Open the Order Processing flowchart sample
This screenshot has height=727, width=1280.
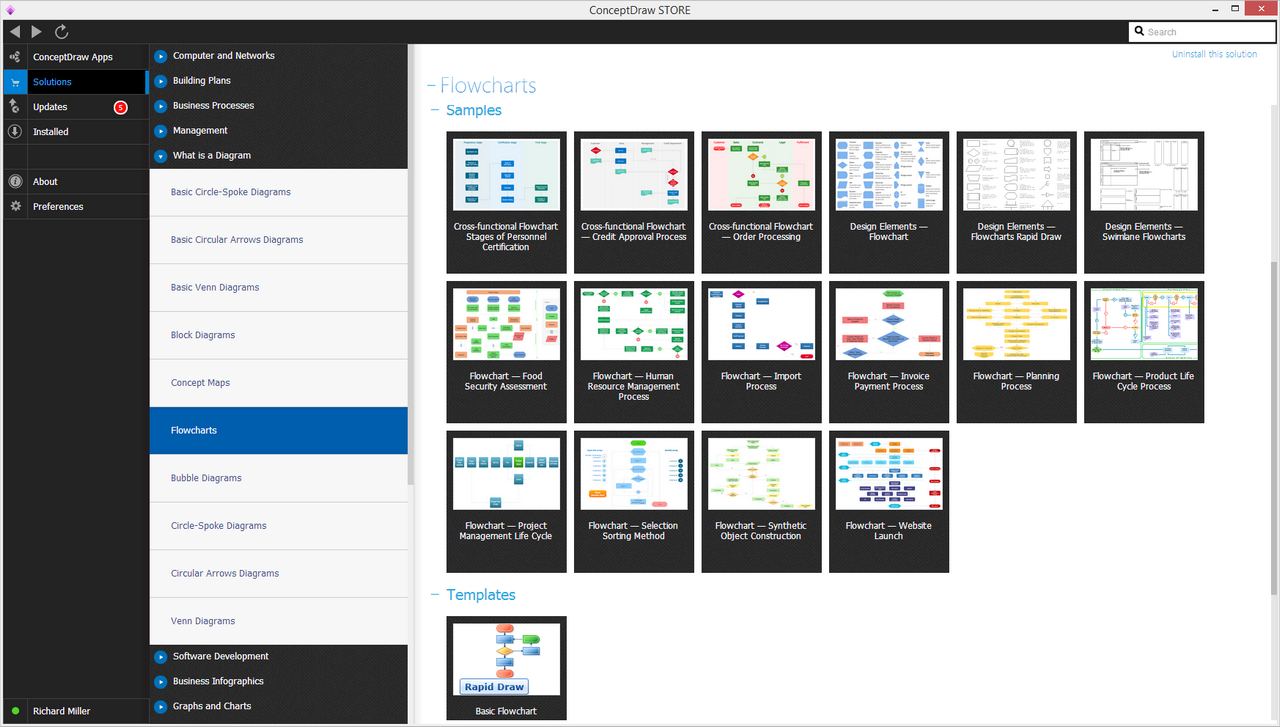(761, 202)
